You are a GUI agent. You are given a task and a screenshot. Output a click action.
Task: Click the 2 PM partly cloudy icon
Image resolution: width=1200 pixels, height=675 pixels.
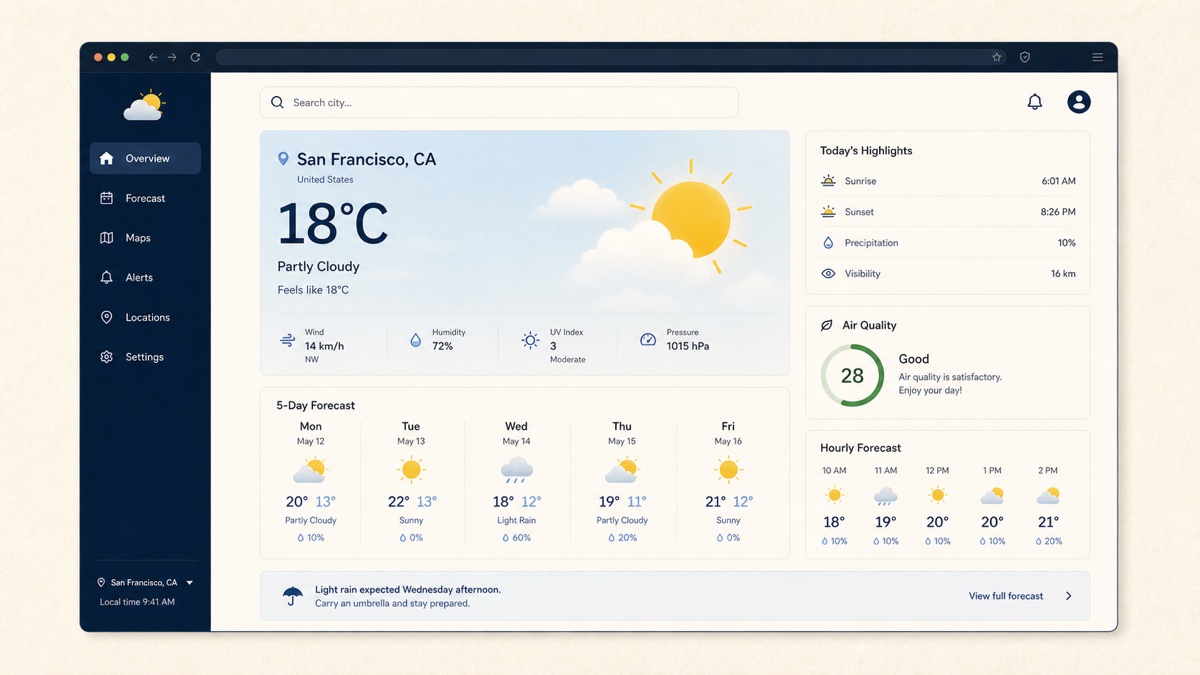click(1048, 495)
